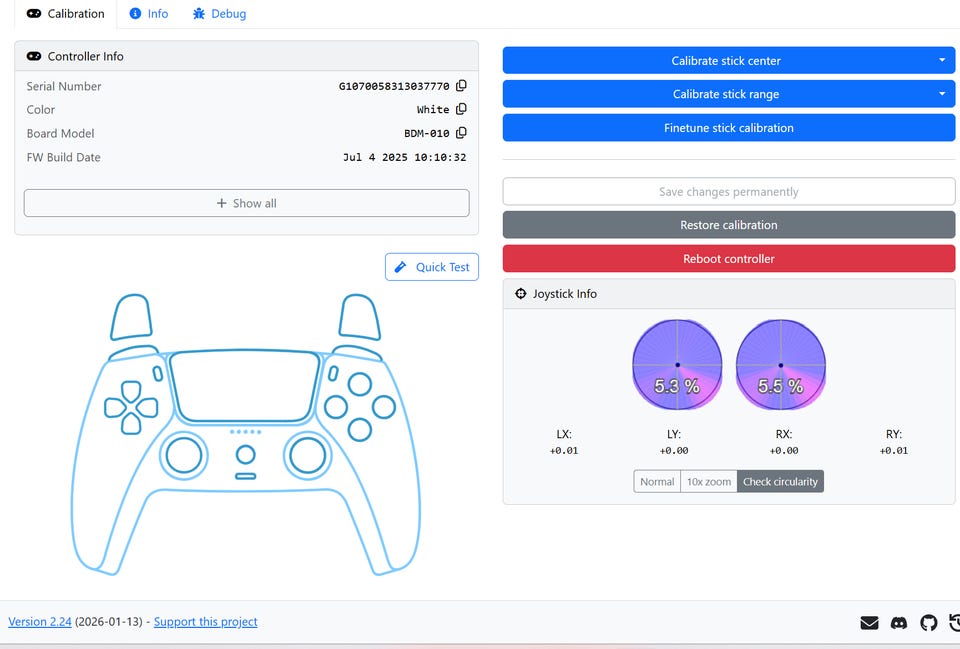Click the D-pad down on controller diagram
This screenshot has width=960, height=649.
point(131,424)
